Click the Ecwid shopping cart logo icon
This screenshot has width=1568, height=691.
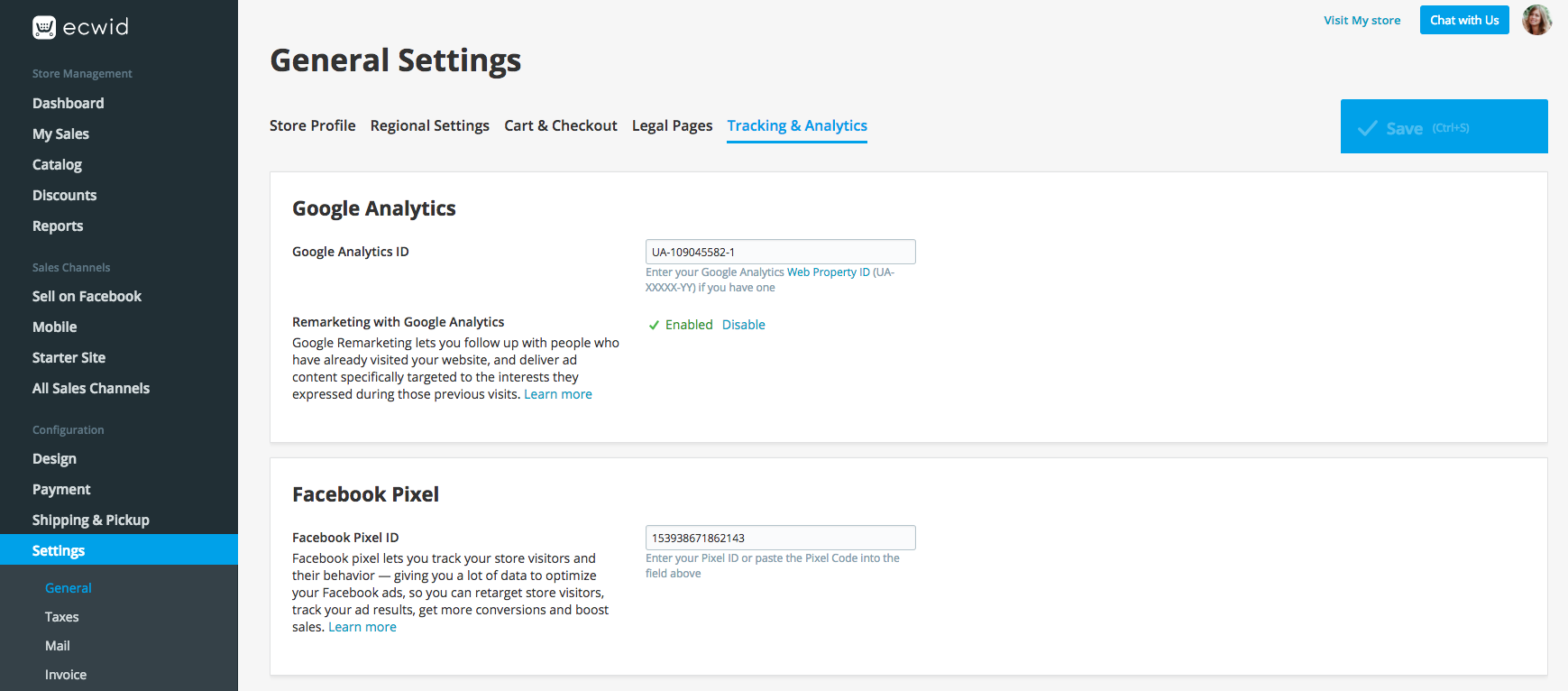pyautogui.click(x=44, y=27)
